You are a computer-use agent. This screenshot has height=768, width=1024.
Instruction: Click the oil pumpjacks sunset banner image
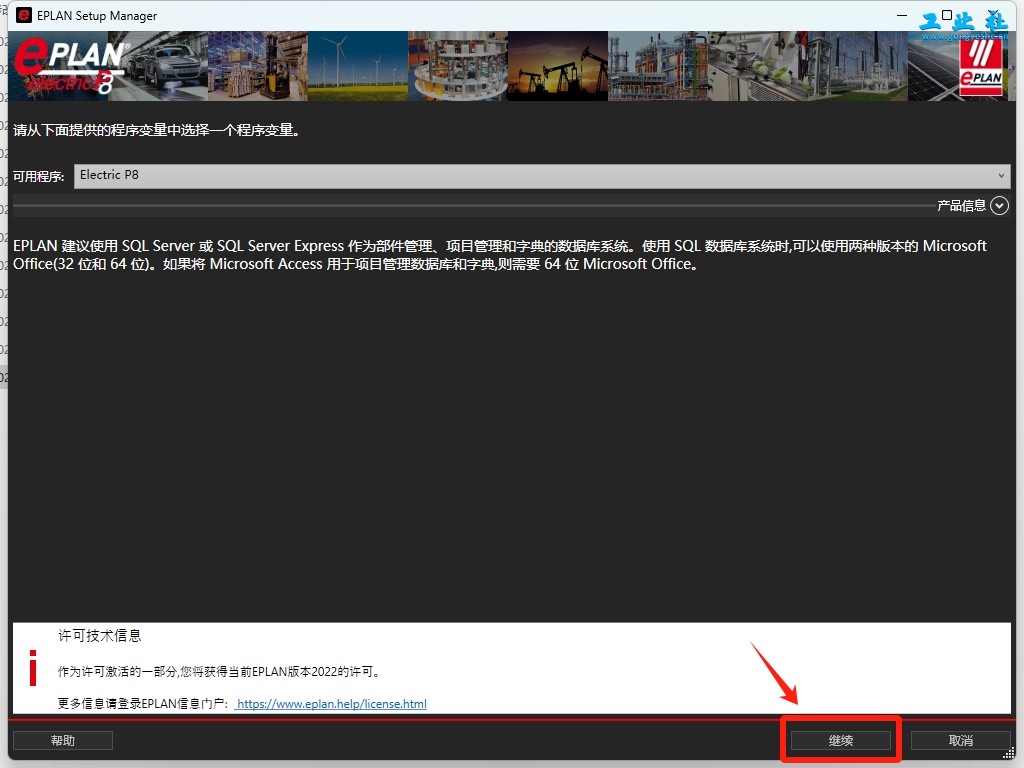click(x=558, y=66)
